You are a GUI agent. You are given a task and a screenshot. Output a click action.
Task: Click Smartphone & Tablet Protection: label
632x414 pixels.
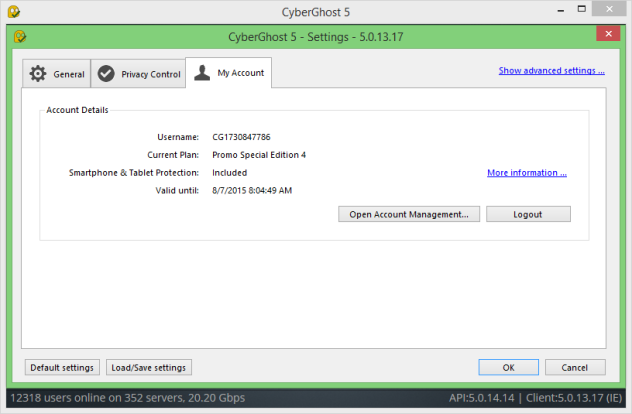tap(134, 173)
